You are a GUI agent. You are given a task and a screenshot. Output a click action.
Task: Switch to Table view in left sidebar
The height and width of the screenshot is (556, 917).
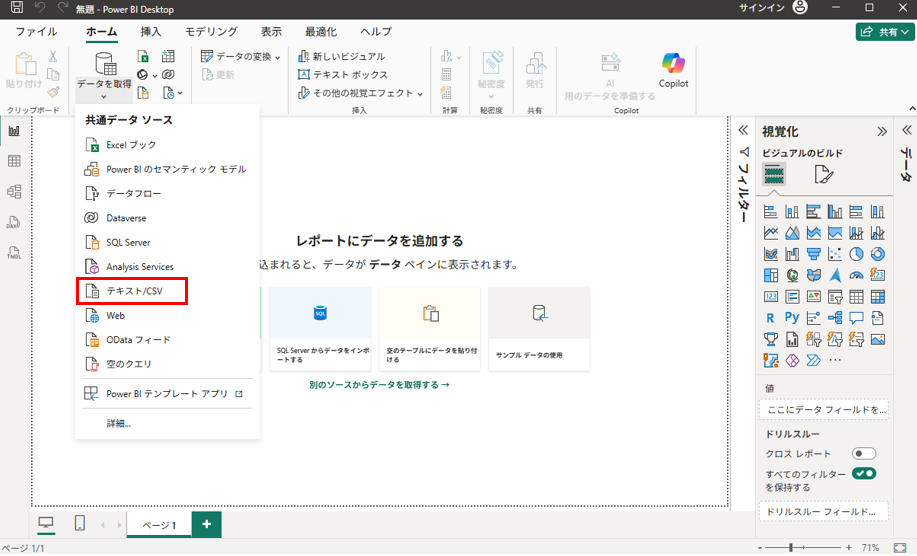pyautogui.click(x=14, y=161)
